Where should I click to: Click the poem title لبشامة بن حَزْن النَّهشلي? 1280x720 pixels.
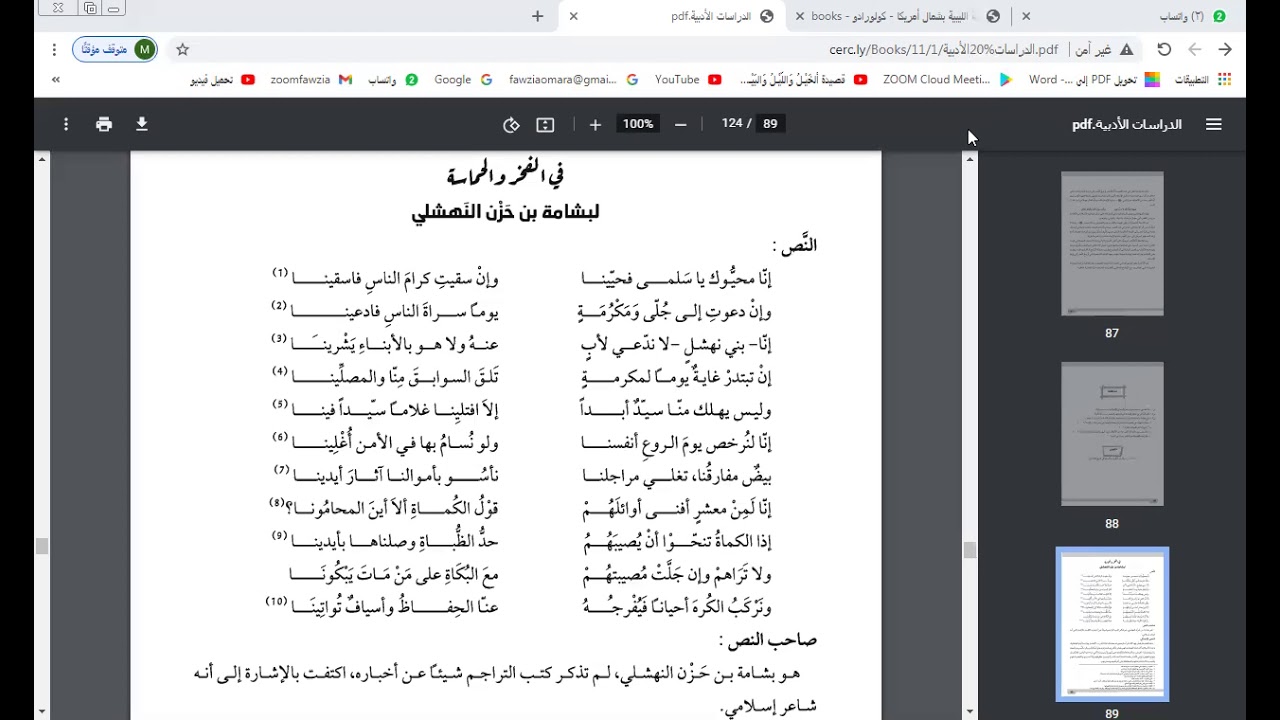coord(505,212)
